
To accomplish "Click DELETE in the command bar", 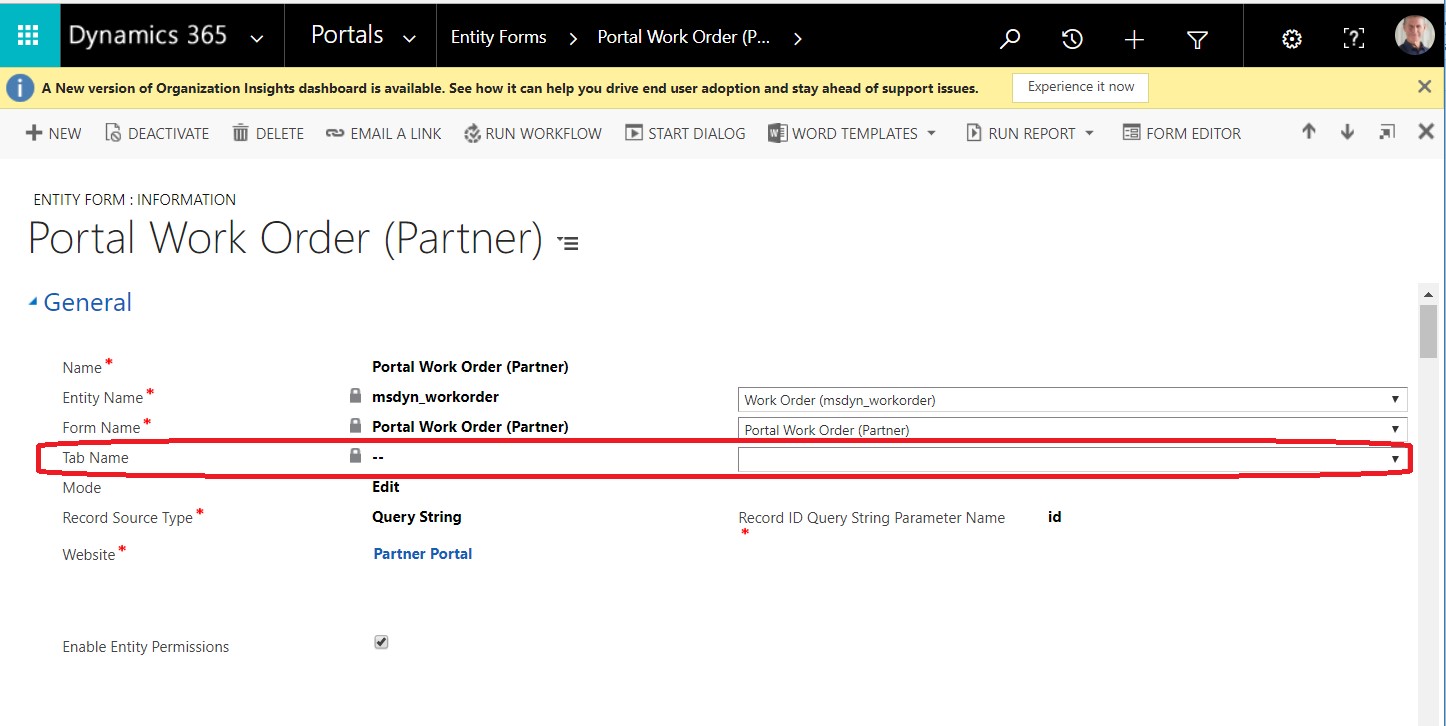I will [268, 133].
